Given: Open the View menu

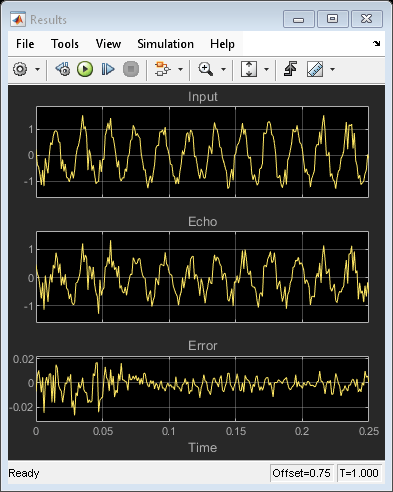Looking at the screenshot, I should (x=108, y=44).
